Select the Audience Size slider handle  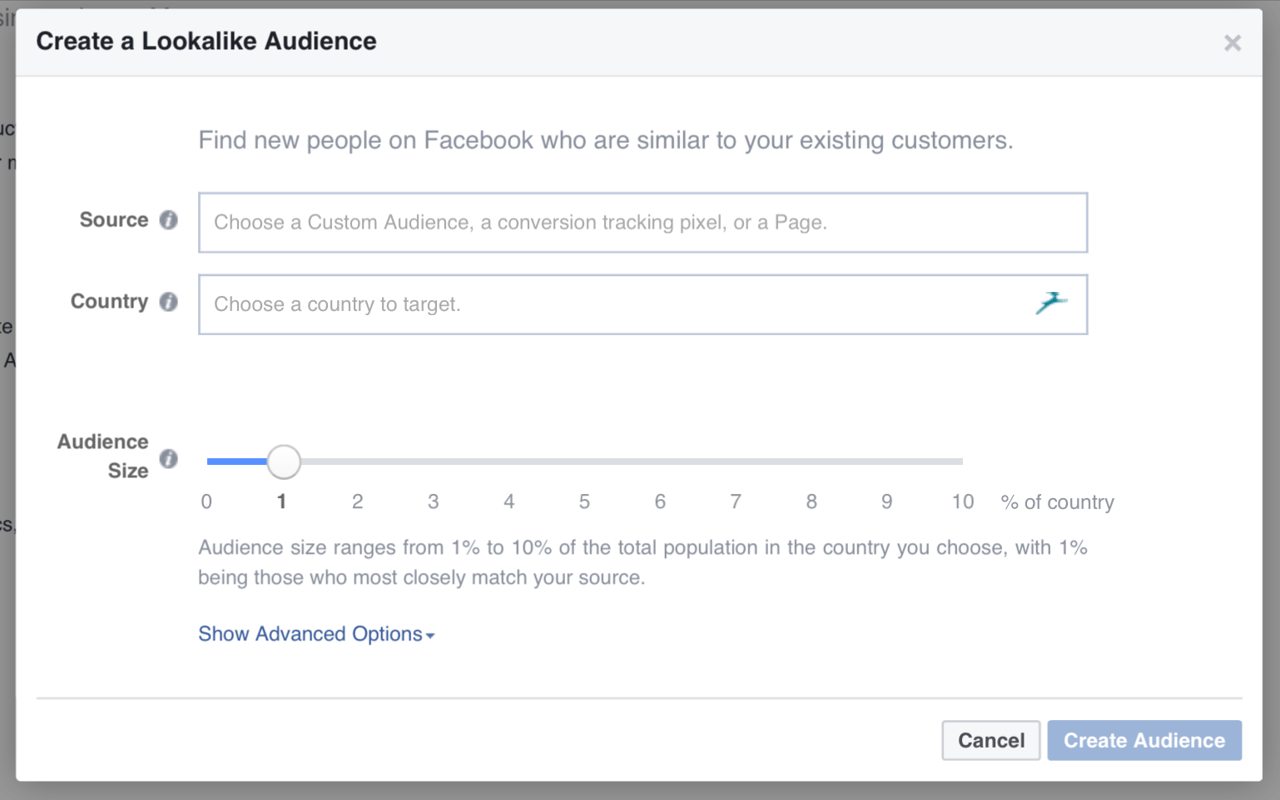coord(284,461)
